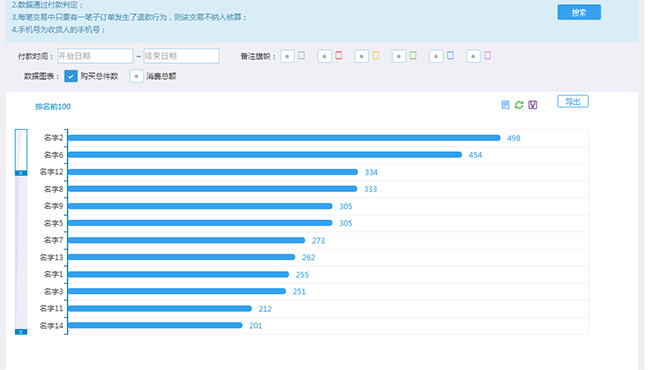Click the bar for 名字12

(213, 172)
